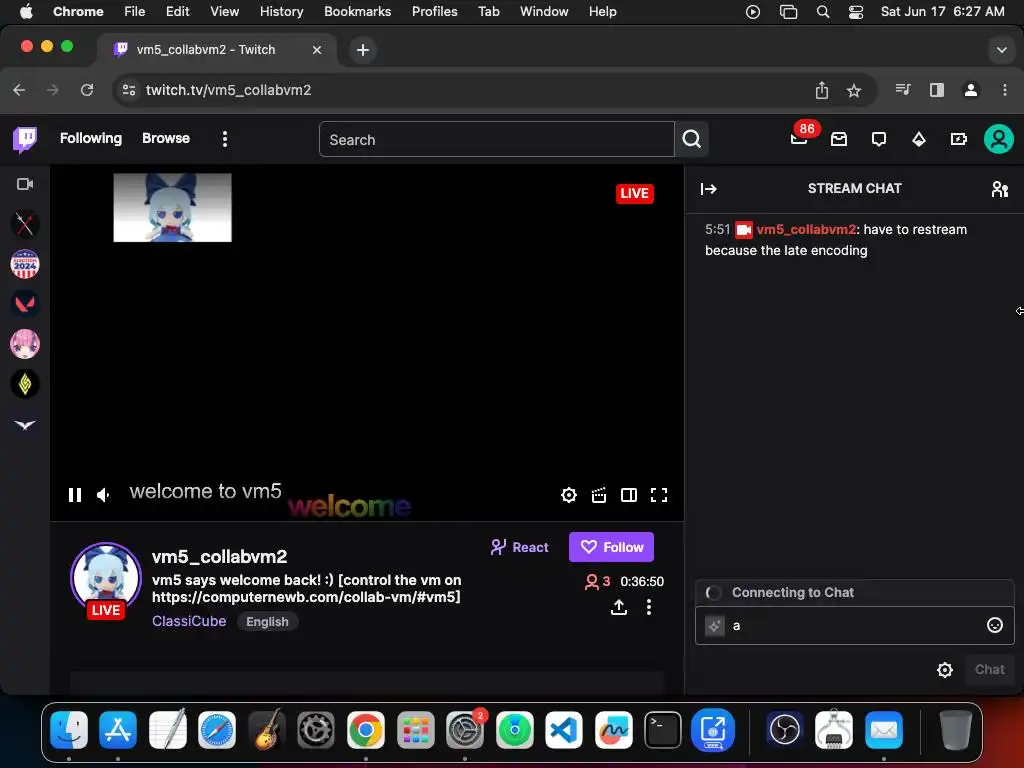Open the Valorant-logo channel in sidebar
Screen dimensions: 1024x768
coord(25,304)
